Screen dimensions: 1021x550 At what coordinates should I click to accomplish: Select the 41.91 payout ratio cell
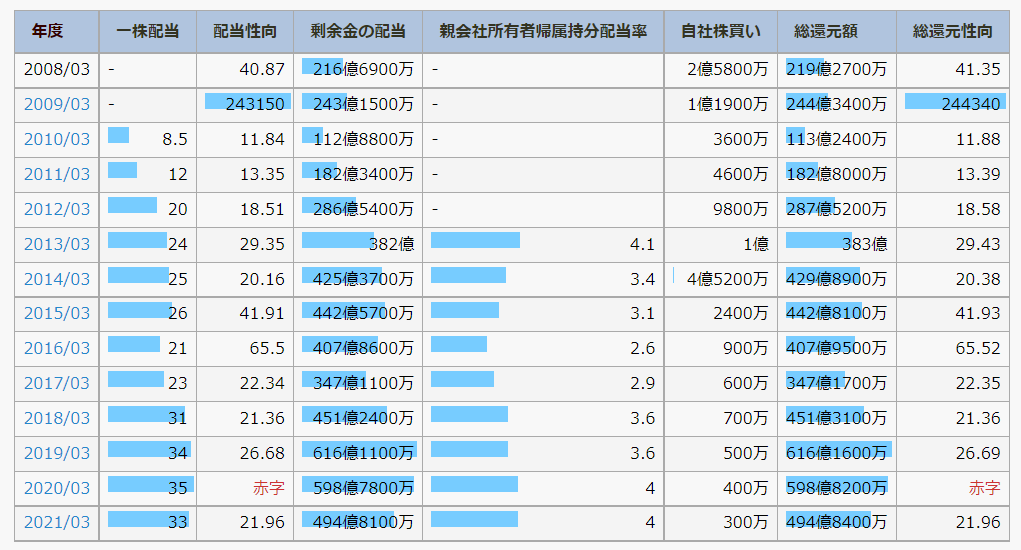point(245,314)
